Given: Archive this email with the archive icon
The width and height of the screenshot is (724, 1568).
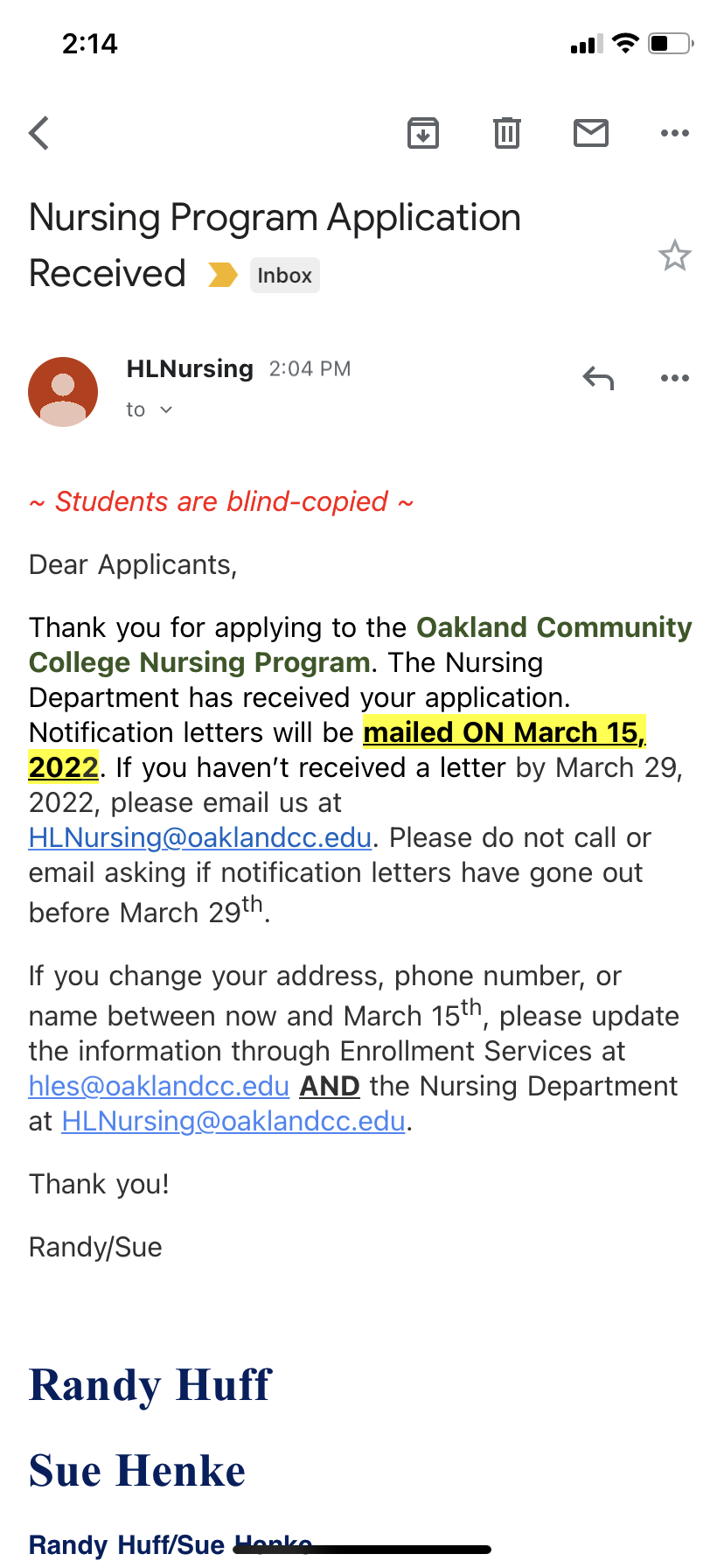Looking at the screenshot, I should [423, 133].
